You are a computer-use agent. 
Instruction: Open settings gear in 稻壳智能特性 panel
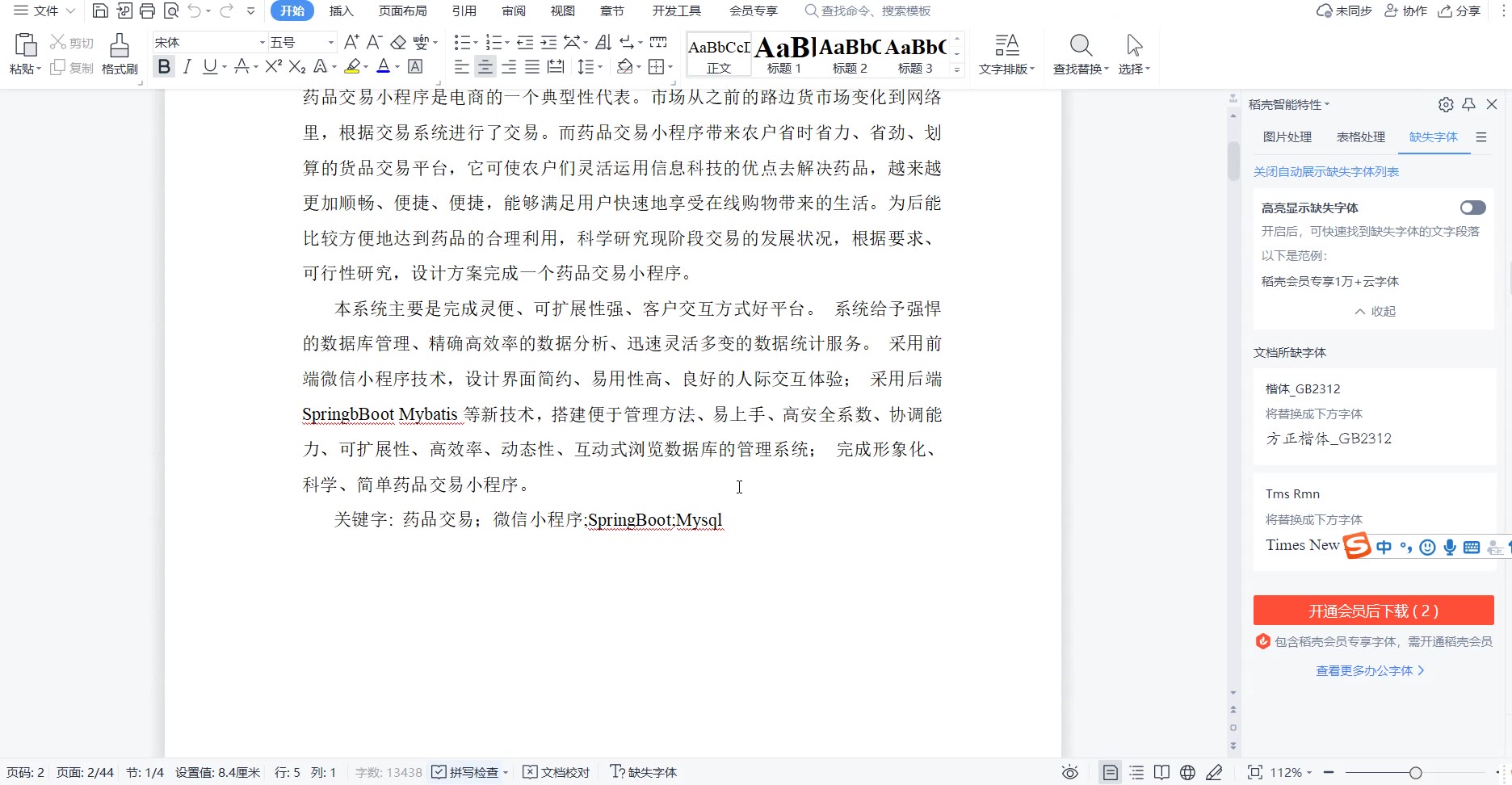point(1446,104)
